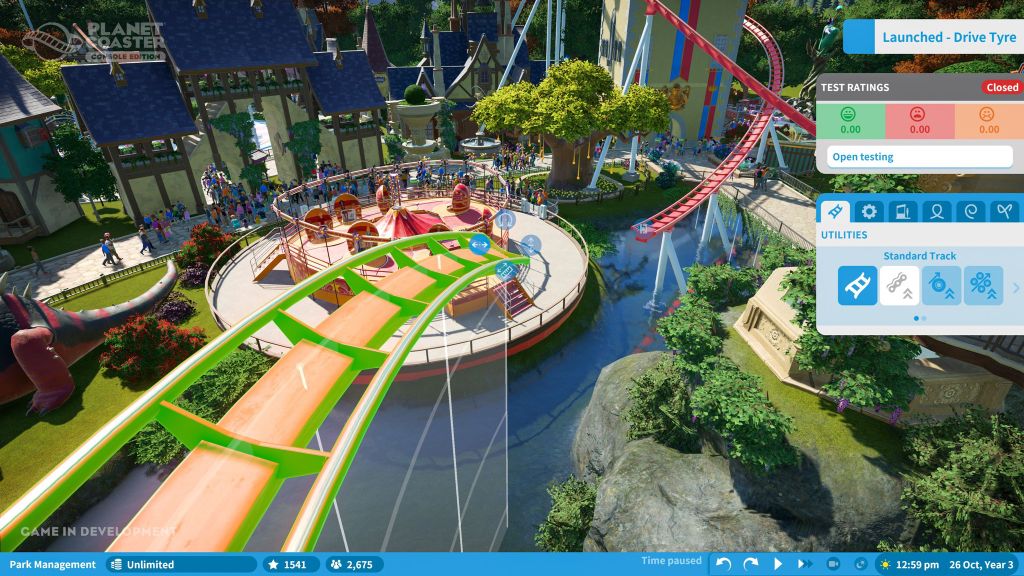
Task: Click the circular arrows icon beside camera
Action: pyautogui.click(x=859, y=564)
